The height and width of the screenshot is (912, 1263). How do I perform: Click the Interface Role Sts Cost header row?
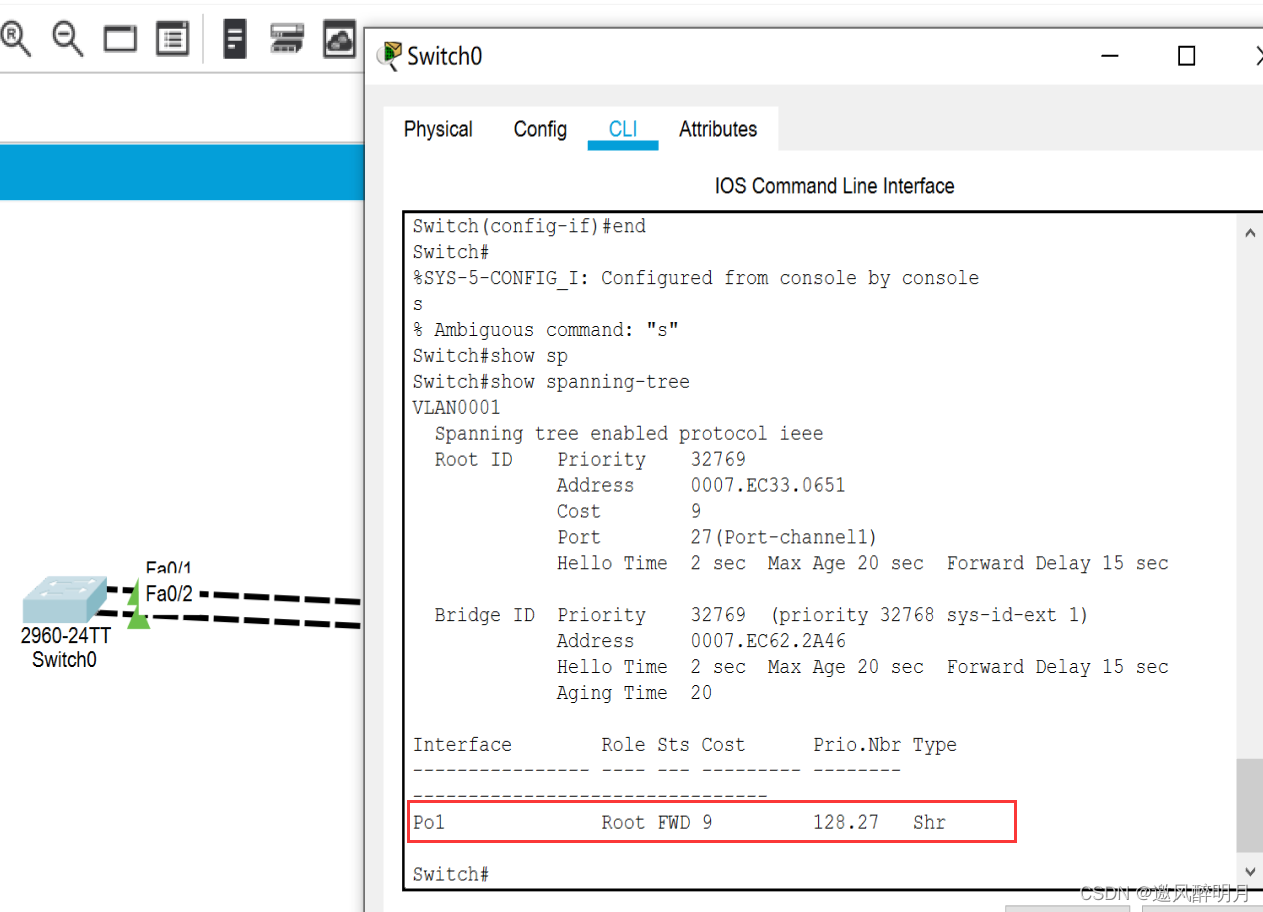[685, 745]
